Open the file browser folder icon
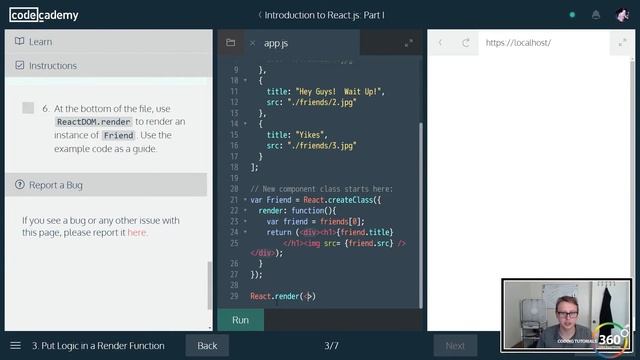The height and width of the screenshot is (360, 640). [231, 42]
